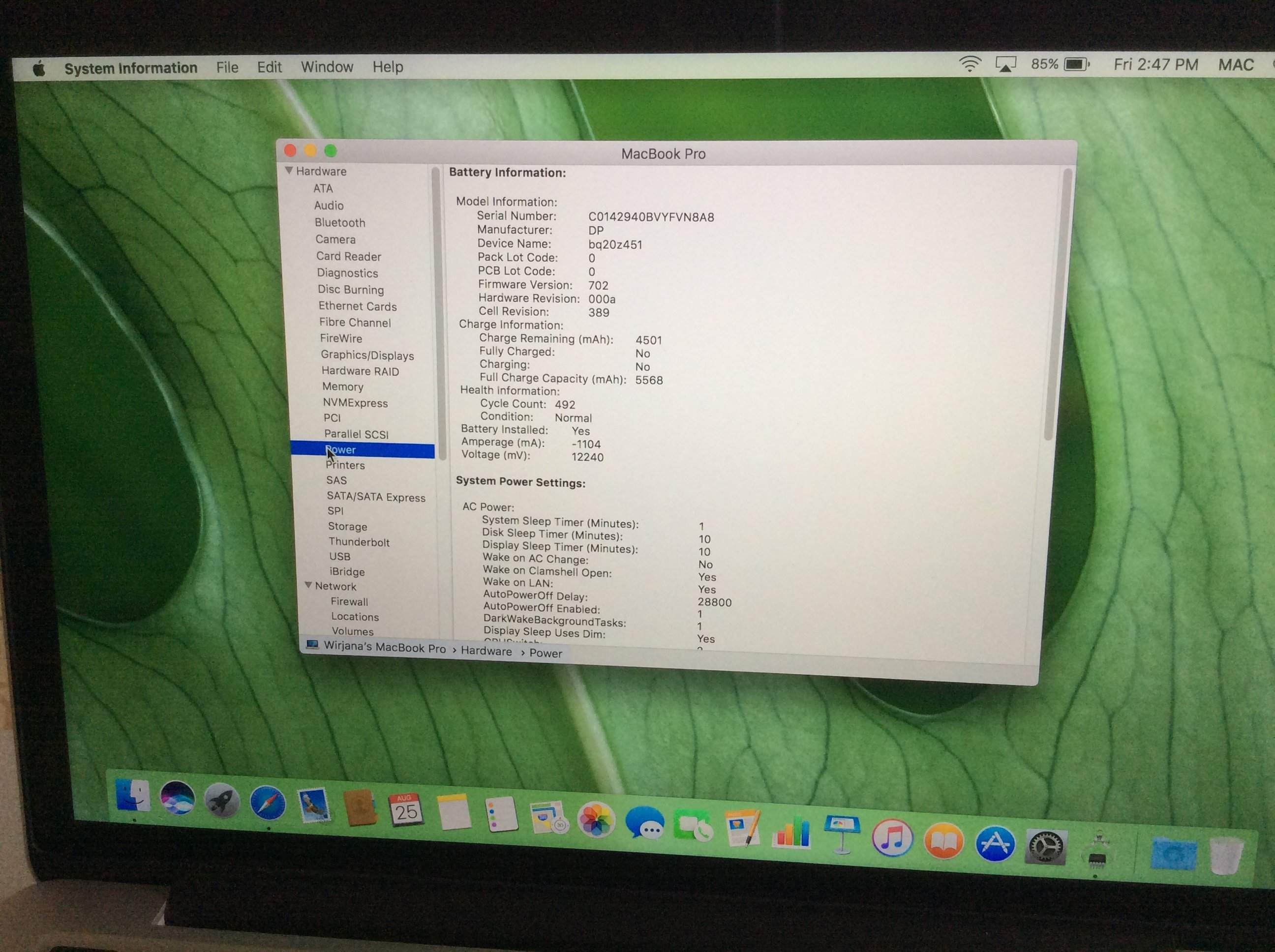This screenshot has height=952, width=1275.
Task: Launch Siri from the Dock
Action: [177, 798]
